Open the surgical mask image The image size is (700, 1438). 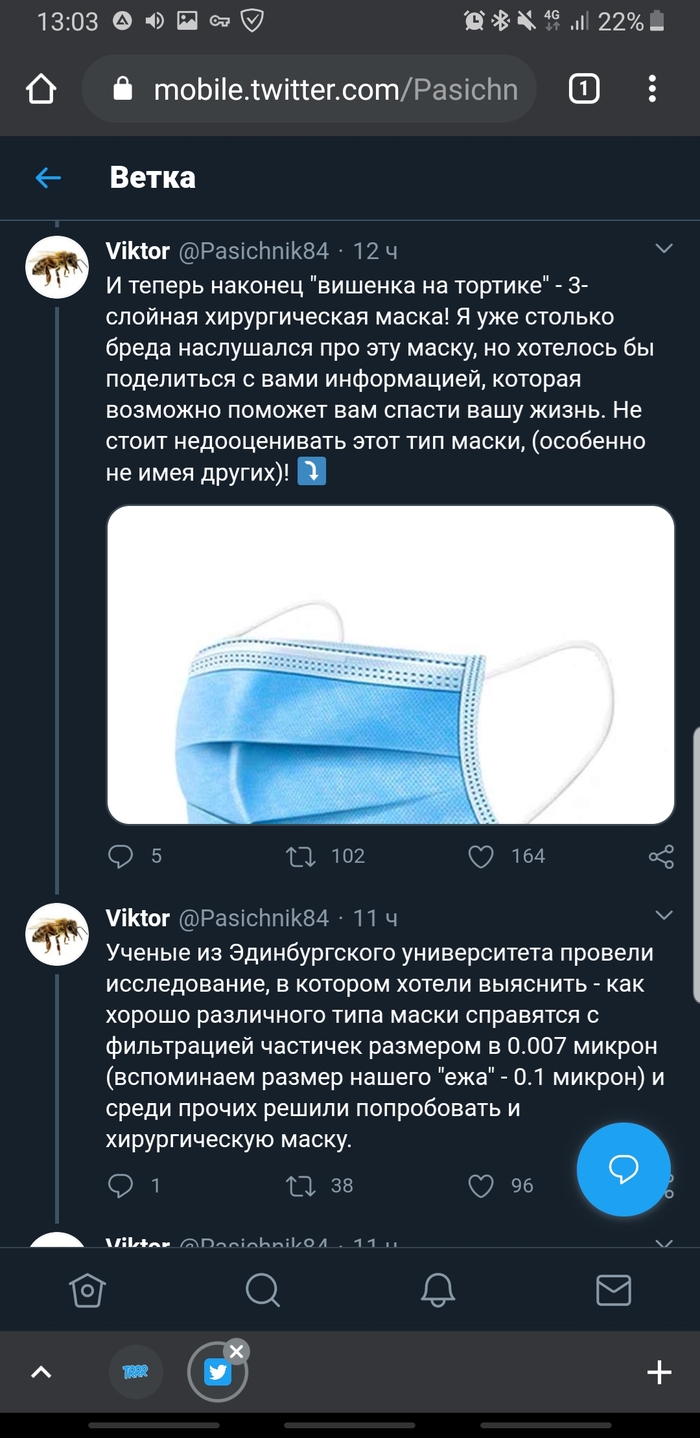click(390, 664)
